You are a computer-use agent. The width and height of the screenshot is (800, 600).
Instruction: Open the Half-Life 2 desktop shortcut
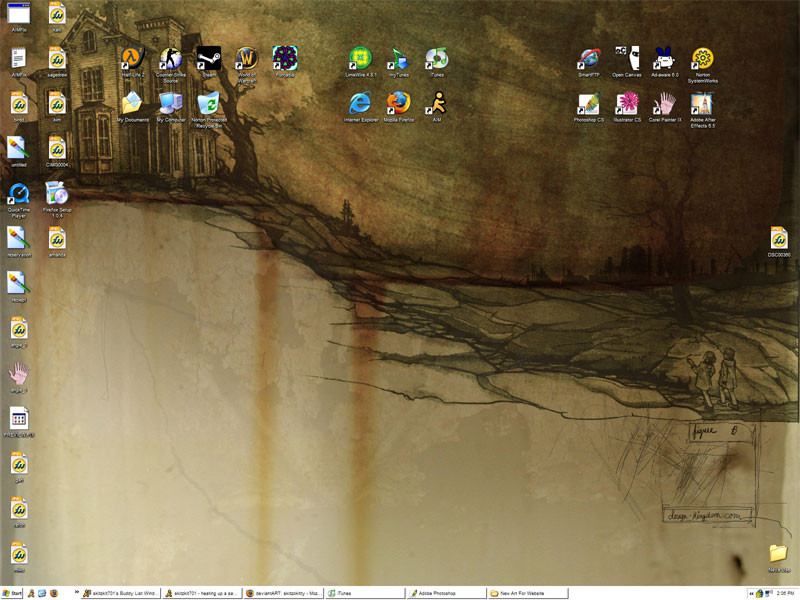pyautogui.click(x=133, y=59)
